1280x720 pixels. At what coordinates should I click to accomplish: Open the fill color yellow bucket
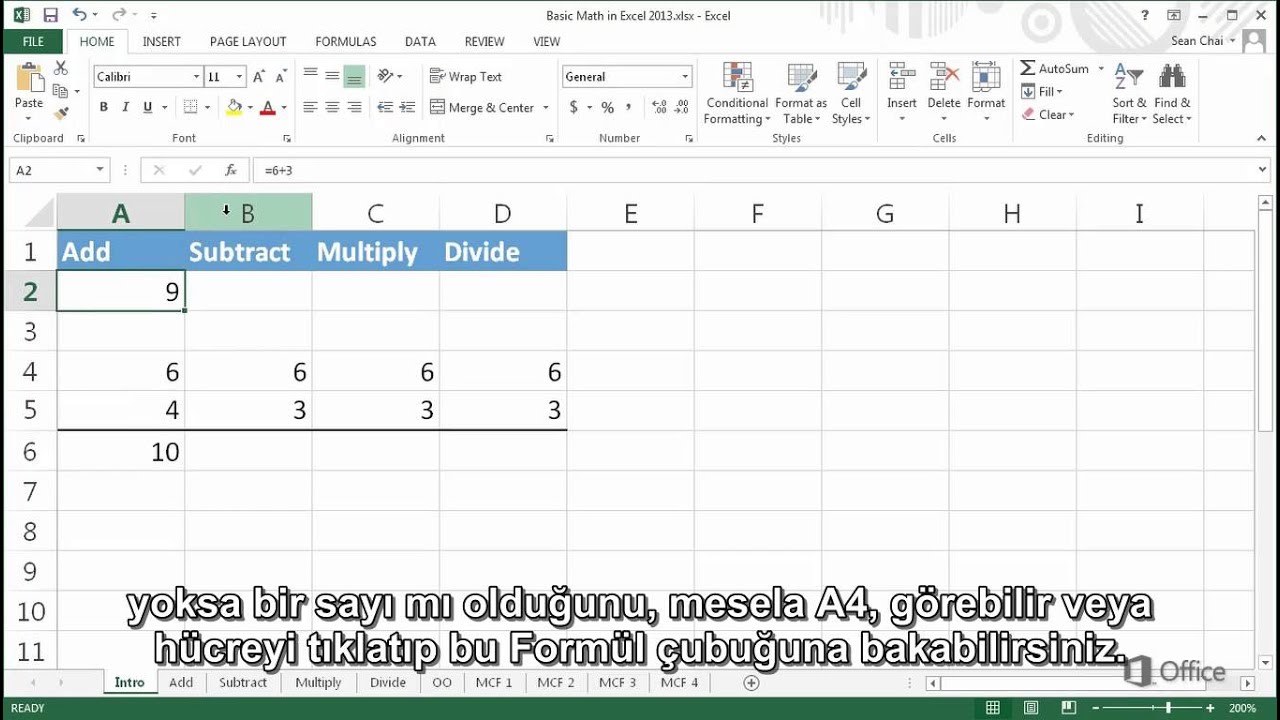click(234, 107)
